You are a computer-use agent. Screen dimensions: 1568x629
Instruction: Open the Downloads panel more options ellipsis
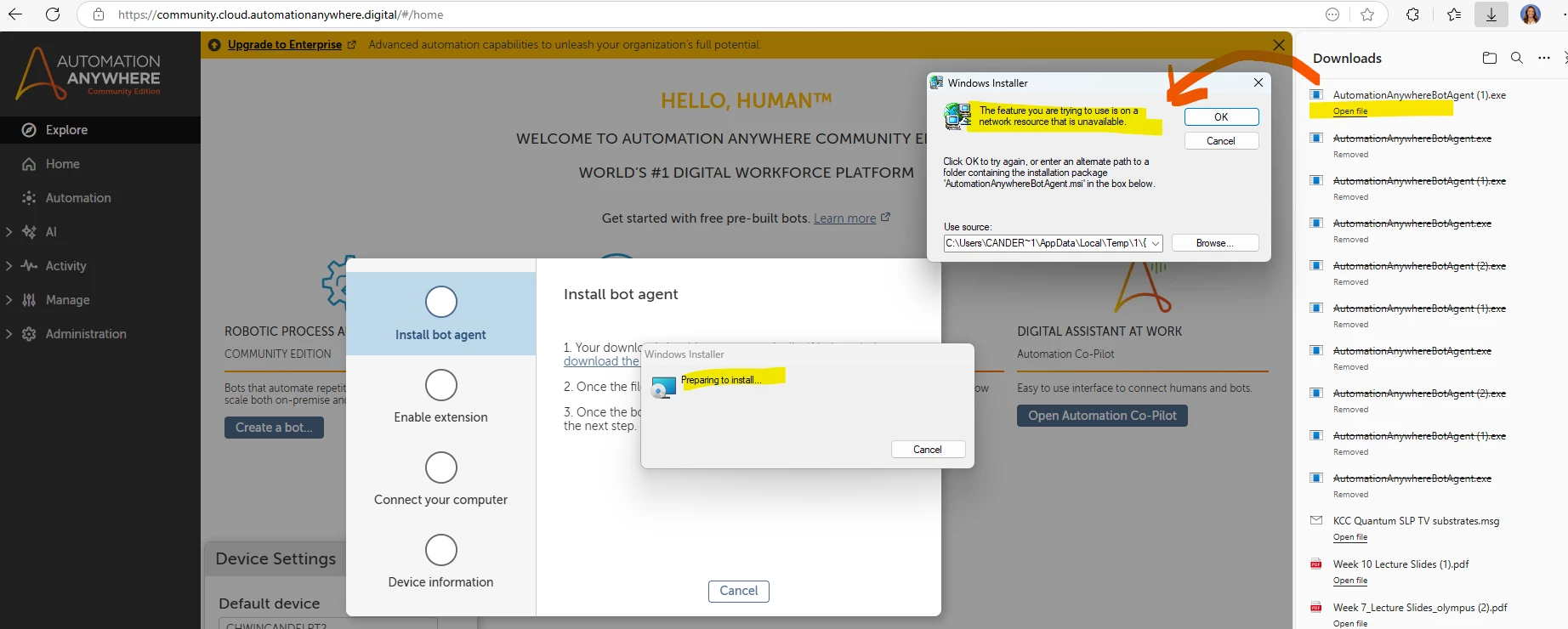pyautogui.click(x=1544, y=58)
